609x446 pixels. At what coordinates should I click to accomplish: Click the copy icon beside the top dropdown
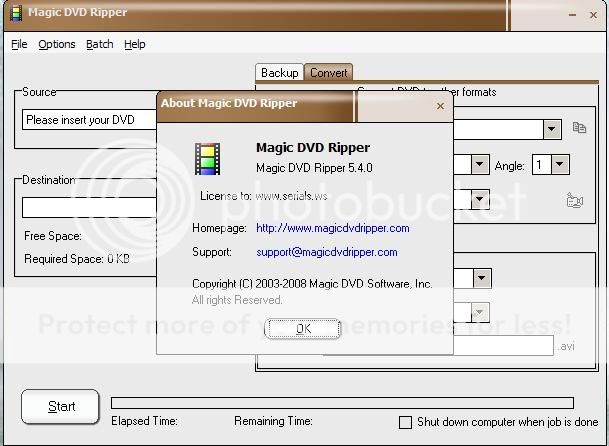579,128
